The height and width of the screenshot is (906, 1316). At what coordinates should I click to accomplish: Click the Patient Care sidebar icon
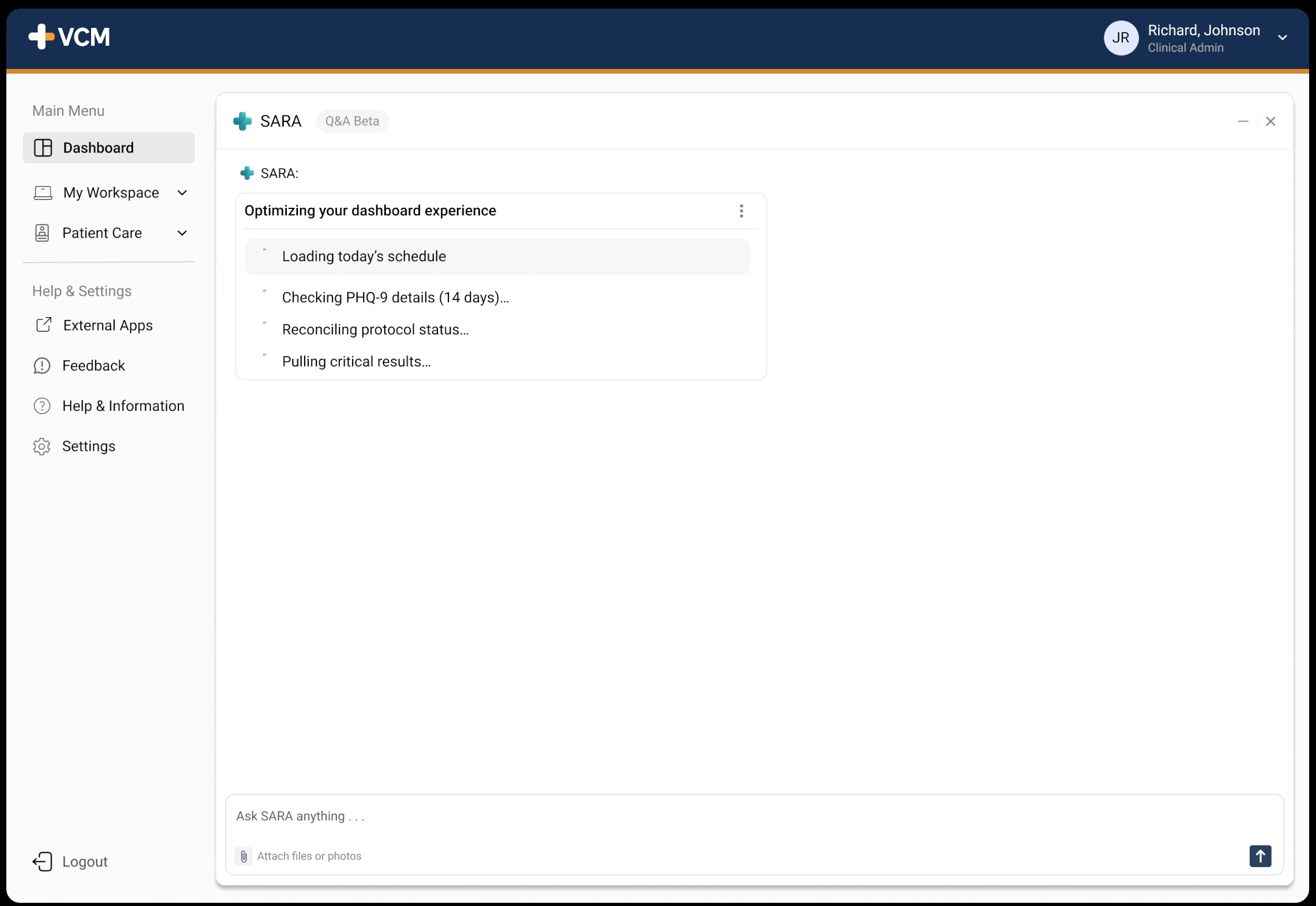(x=42, y=233)
